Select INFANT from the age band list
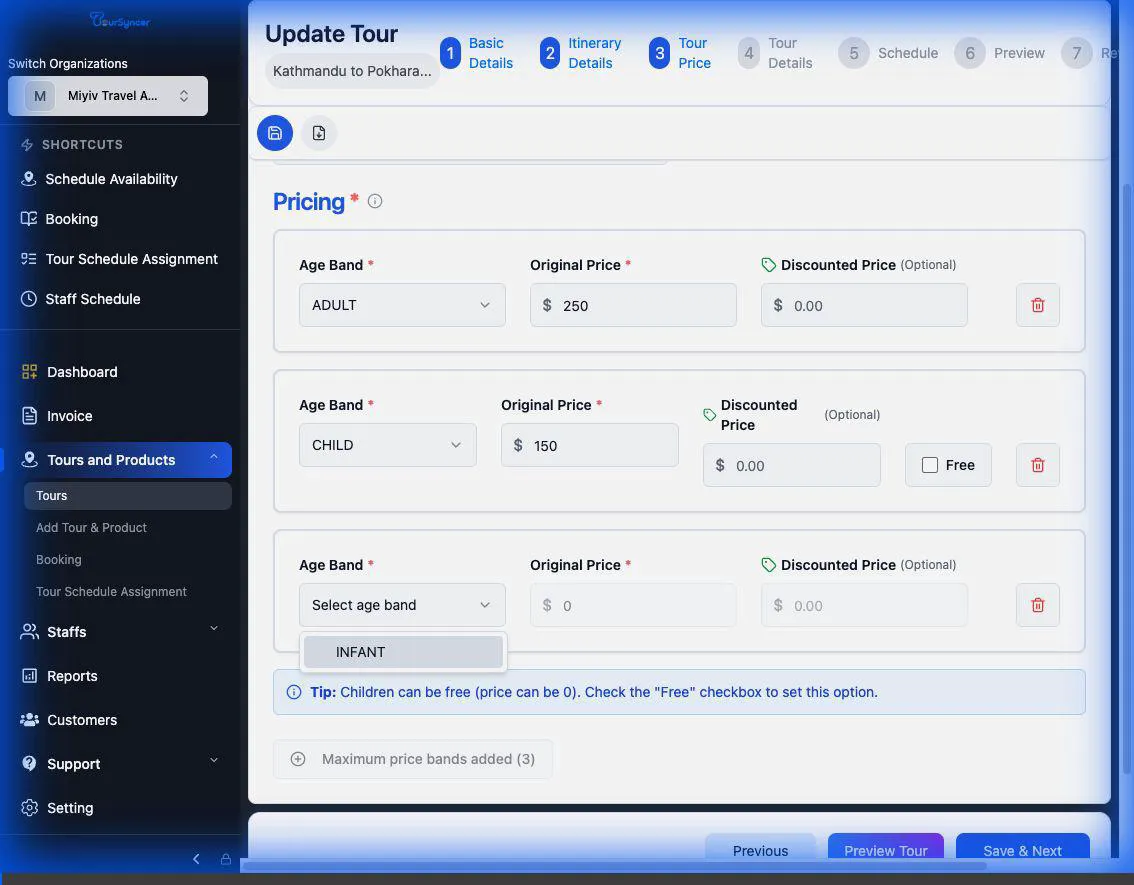Screen dimensions: 1134x885 (403, 651)
